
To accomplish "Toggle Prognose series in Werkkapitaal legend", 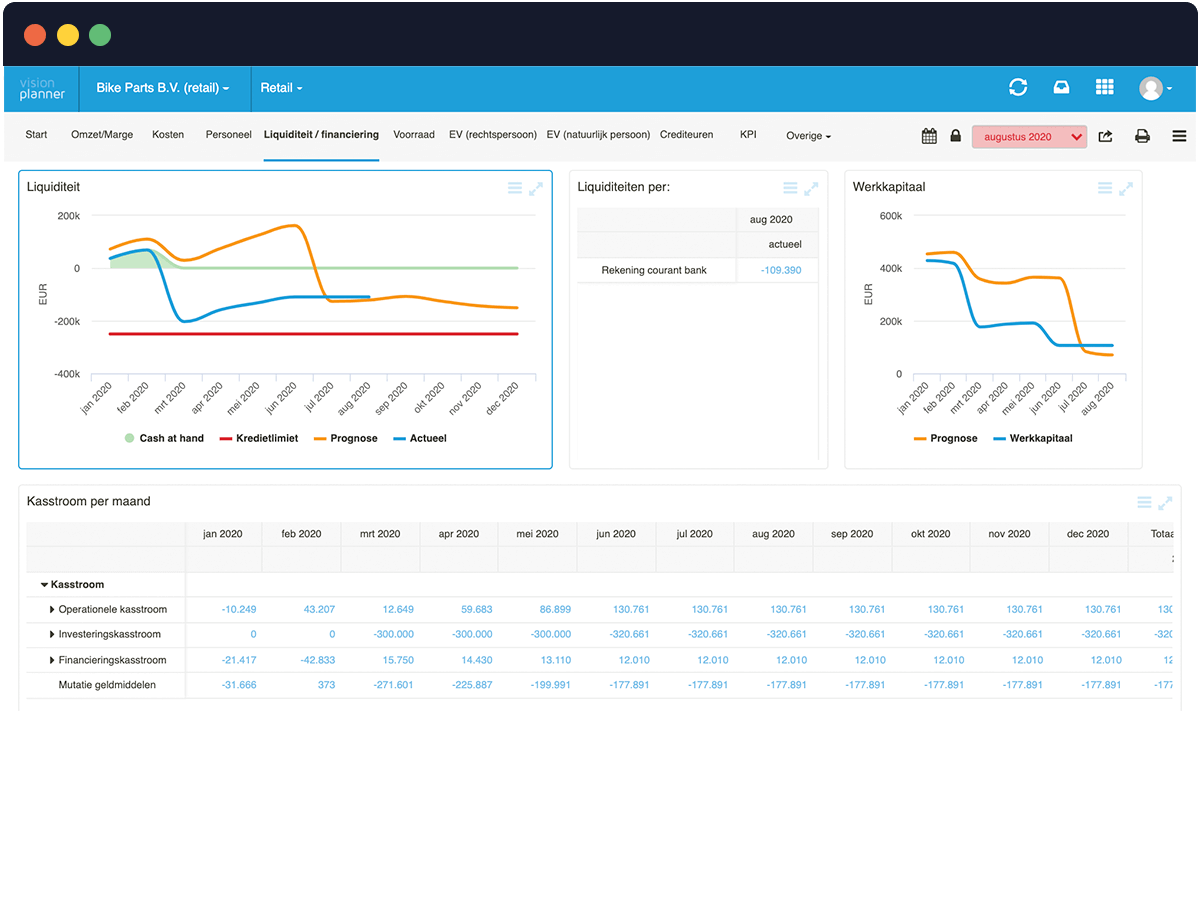I will (x=945, y=438).
